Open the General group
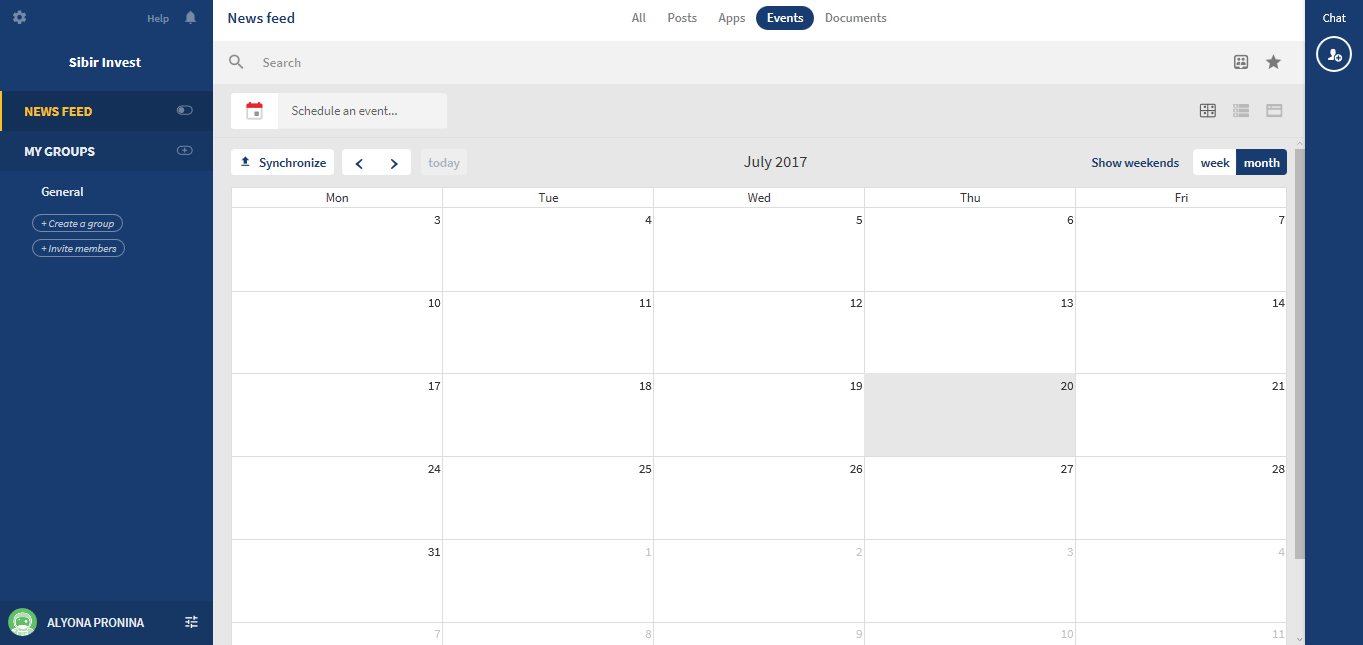The width and height of the screenshot is (1363, 645). 62,191
